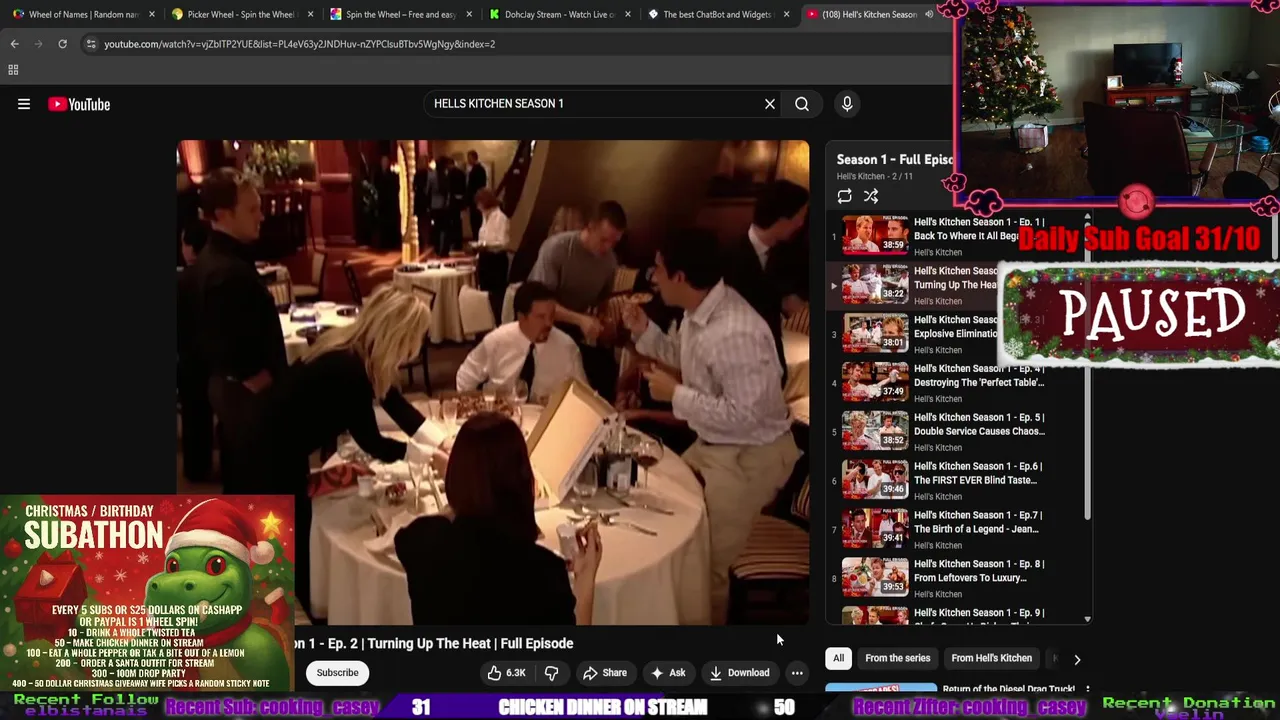Screen dimensions: 1280x720
Task: Close the Spin the Wheel tab
Action: (x=469, y=15)
